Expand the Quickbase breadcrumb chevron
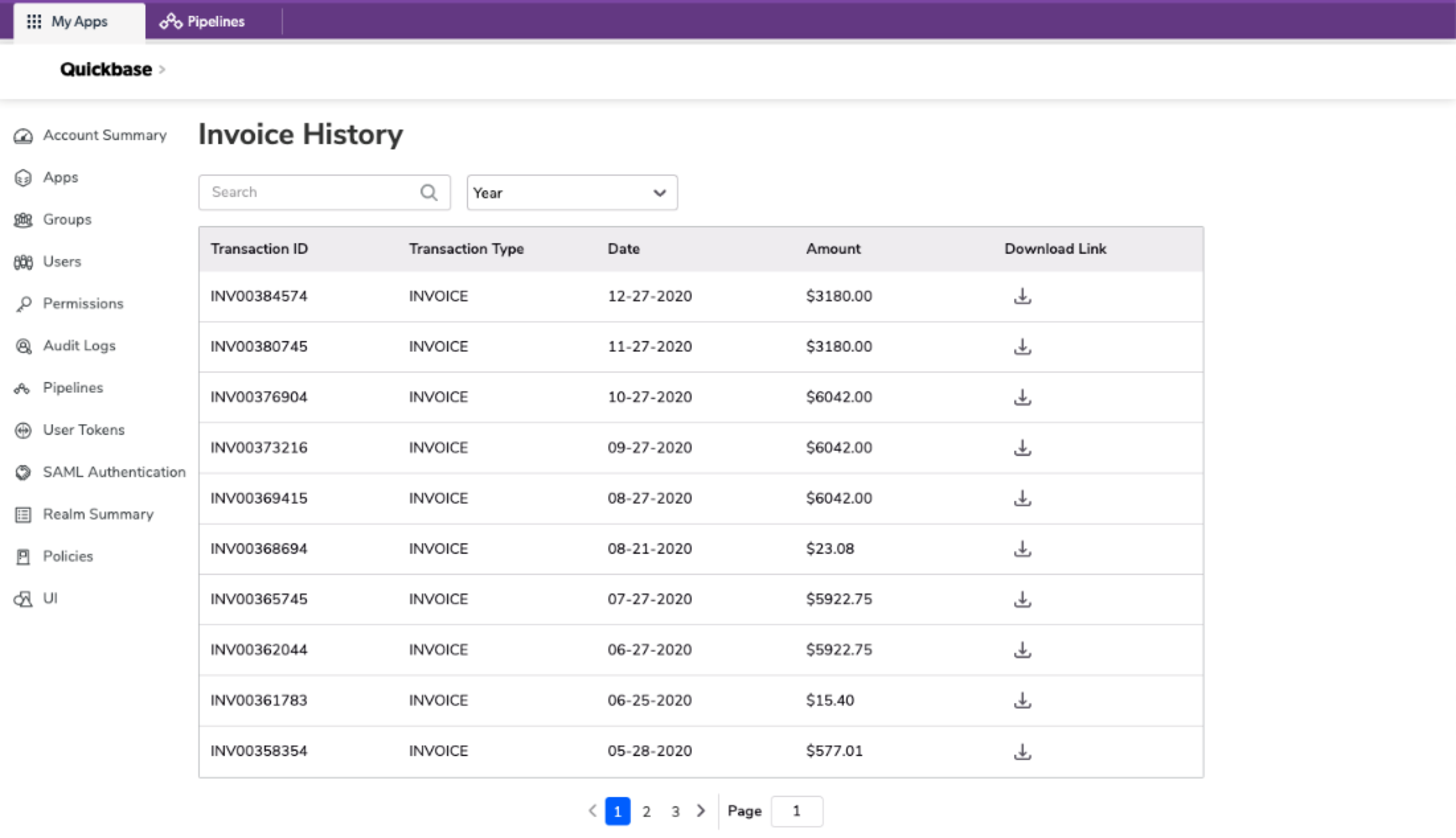1456x838 pixels. [162, 70]
